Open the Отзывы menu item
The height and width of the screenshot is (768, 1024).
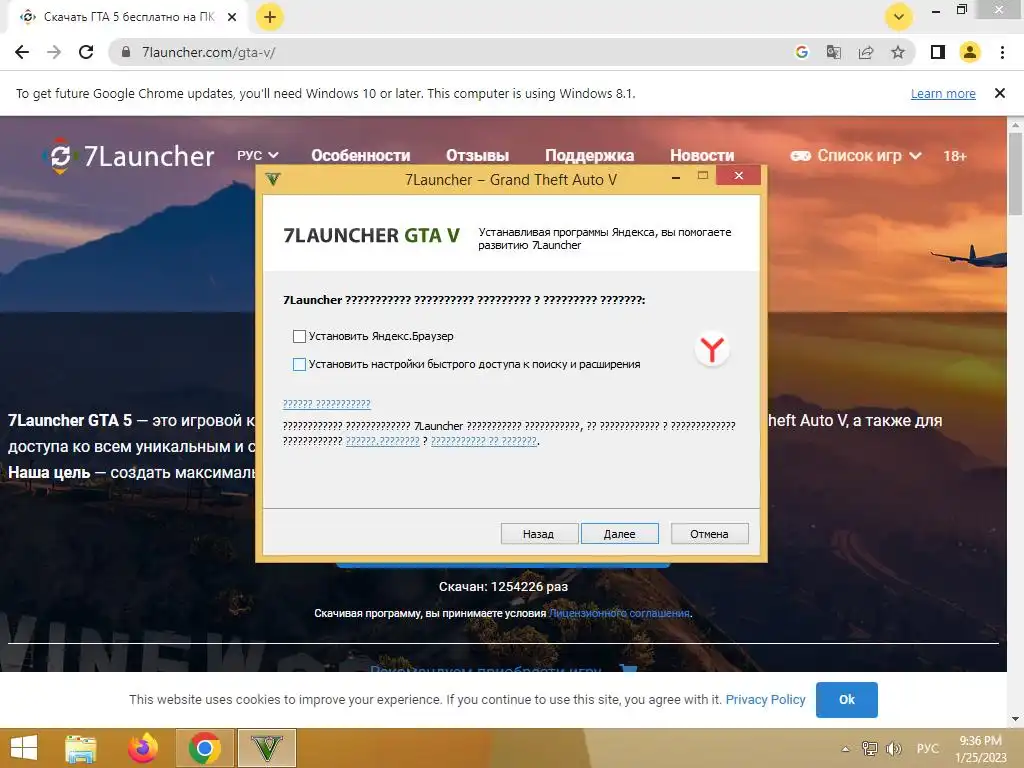(x=477, y=155)
